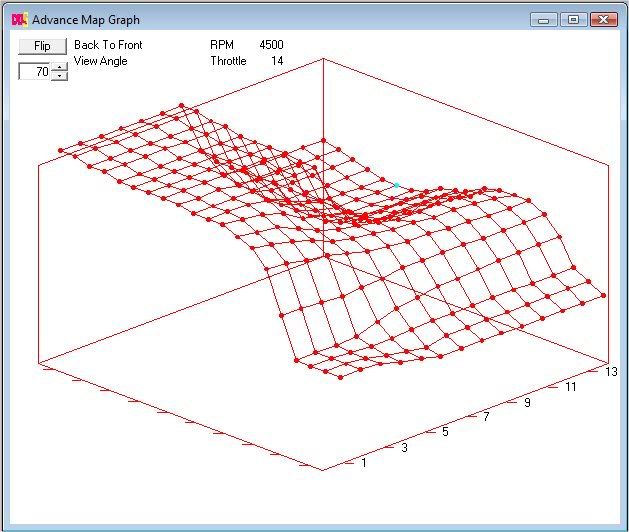Click the Throttle value 14

pos(277,61)
